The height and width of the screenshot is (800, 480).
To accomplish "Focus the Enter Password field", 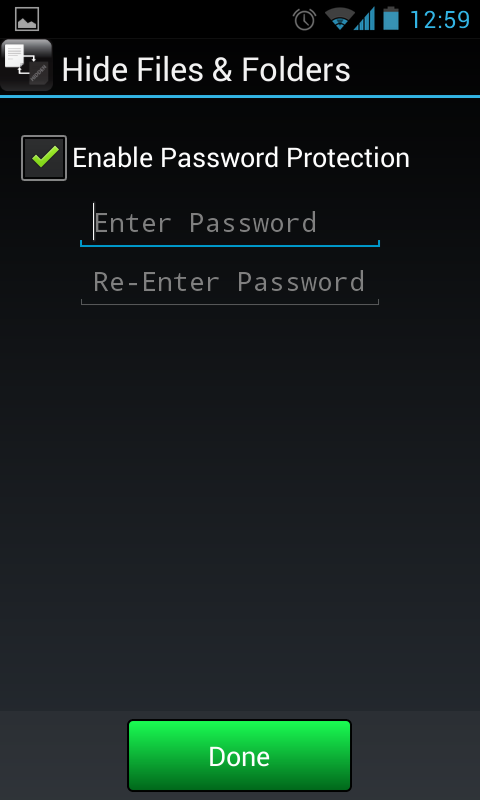I will (230, 223).
